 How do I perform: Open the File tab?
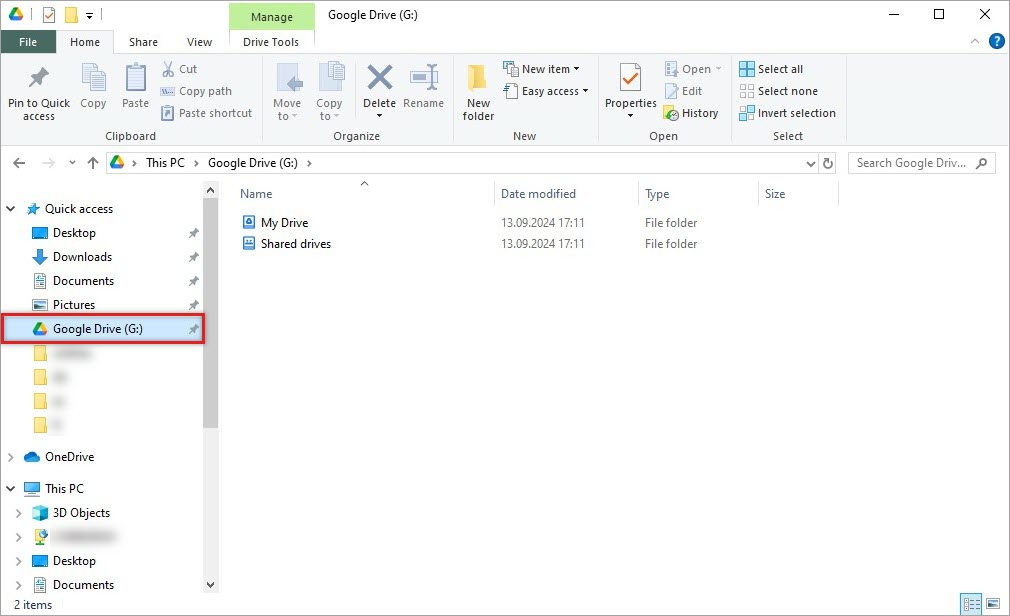coord(28,42)
